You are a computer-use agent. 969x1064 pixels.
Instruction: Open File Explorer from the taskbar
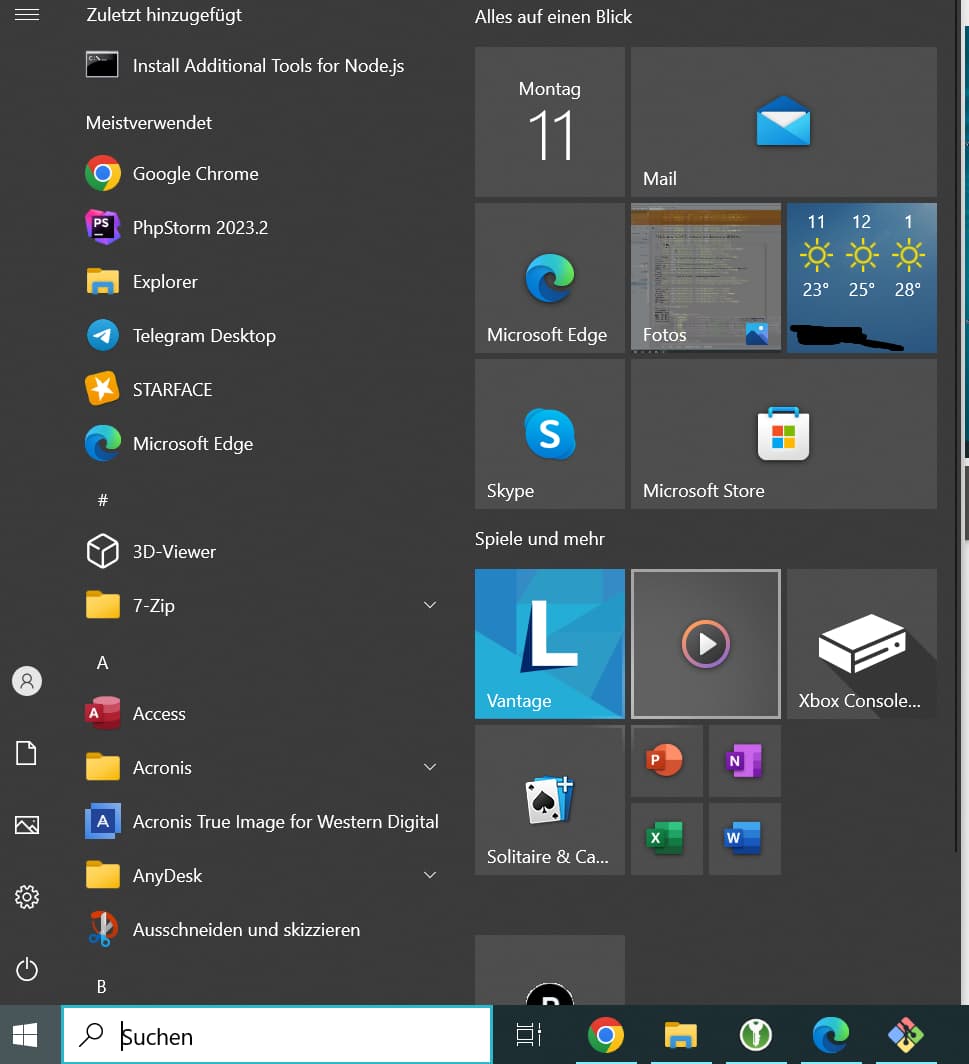[x=681, y=1036]
